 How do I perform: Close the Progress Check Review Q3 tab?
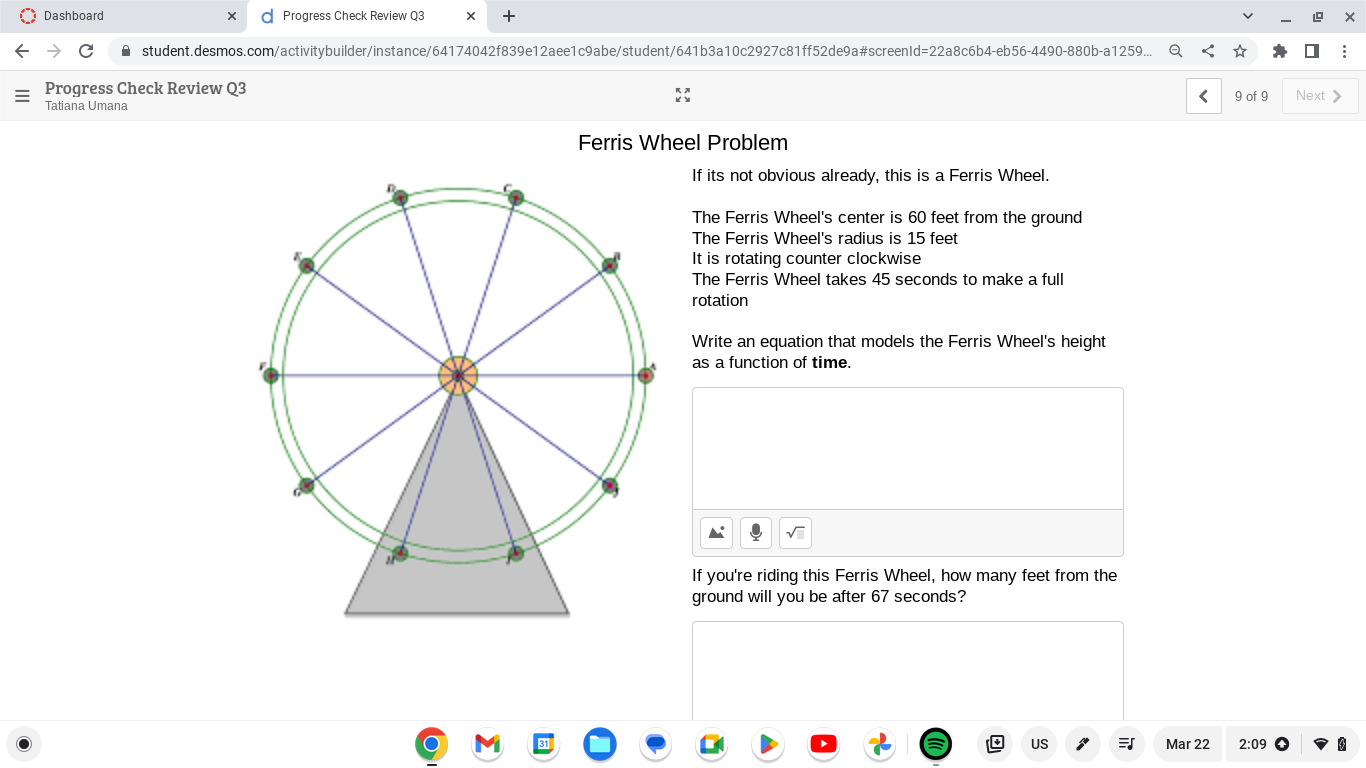[471, 16]
